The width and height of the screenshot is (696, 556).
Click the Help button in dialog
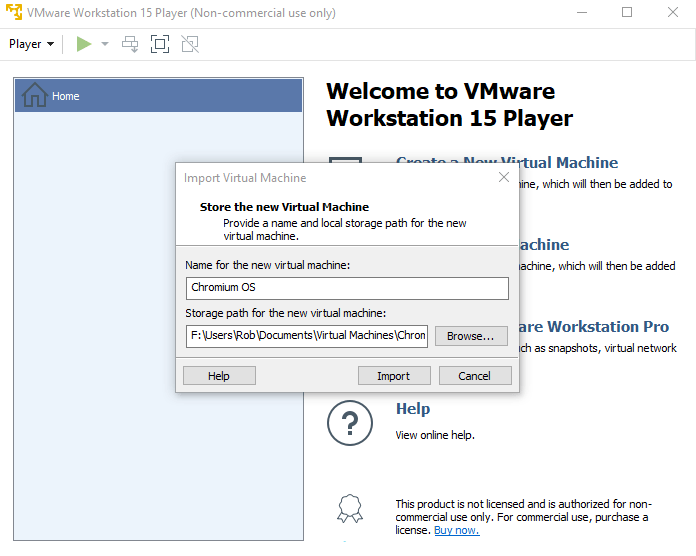tap(219, 375)
